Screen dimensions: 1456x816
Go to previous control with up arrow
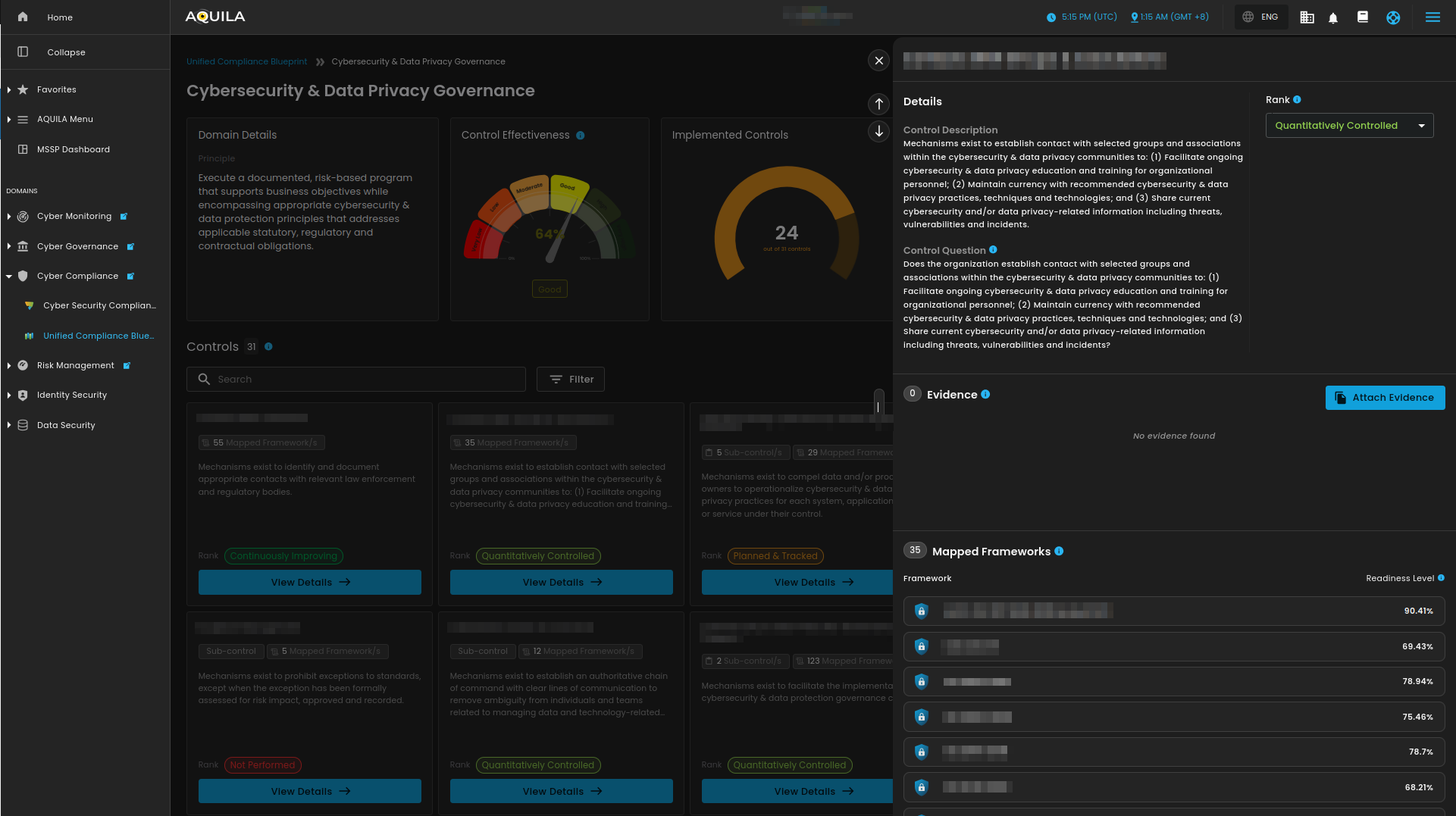pyautogui.click(x=878, y=104)
